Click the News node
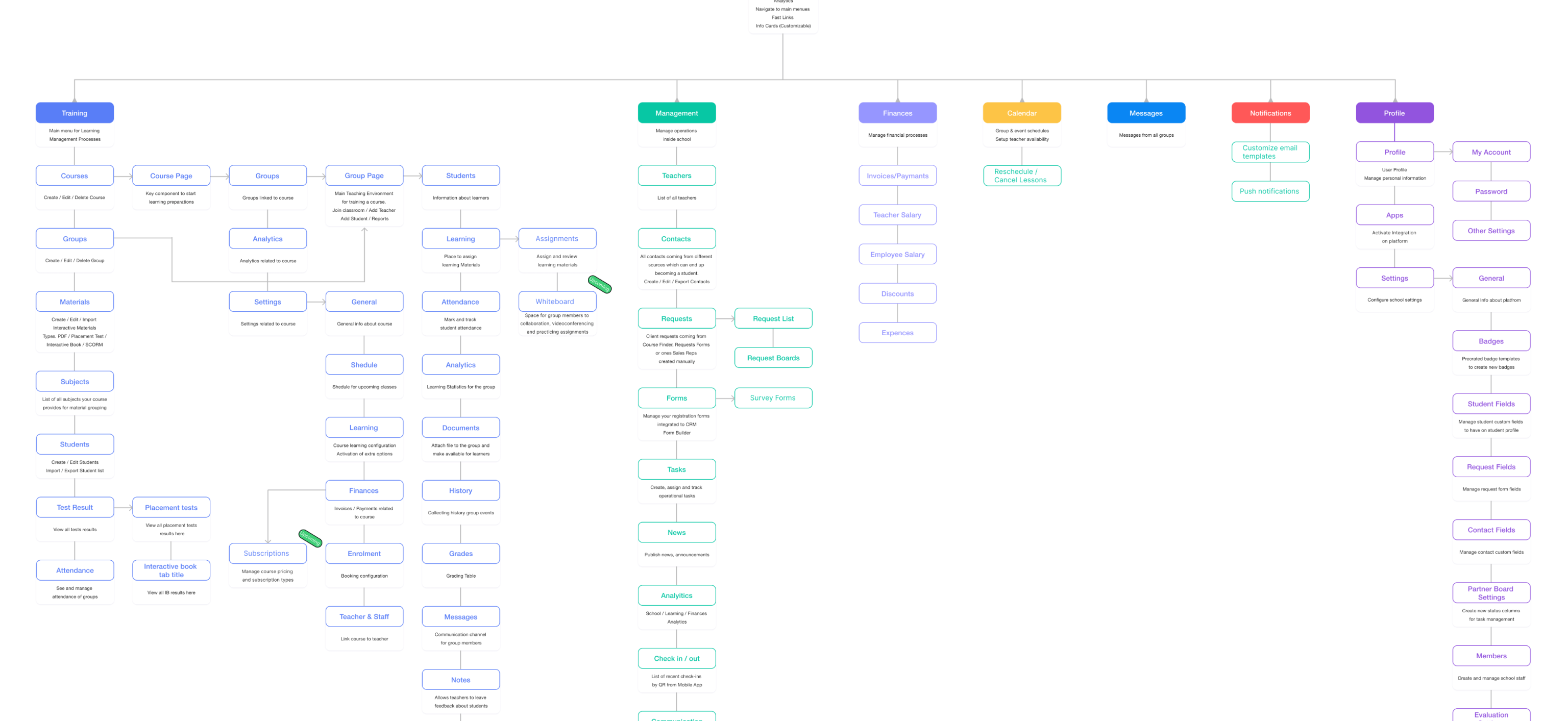 (x=676, y=532)
